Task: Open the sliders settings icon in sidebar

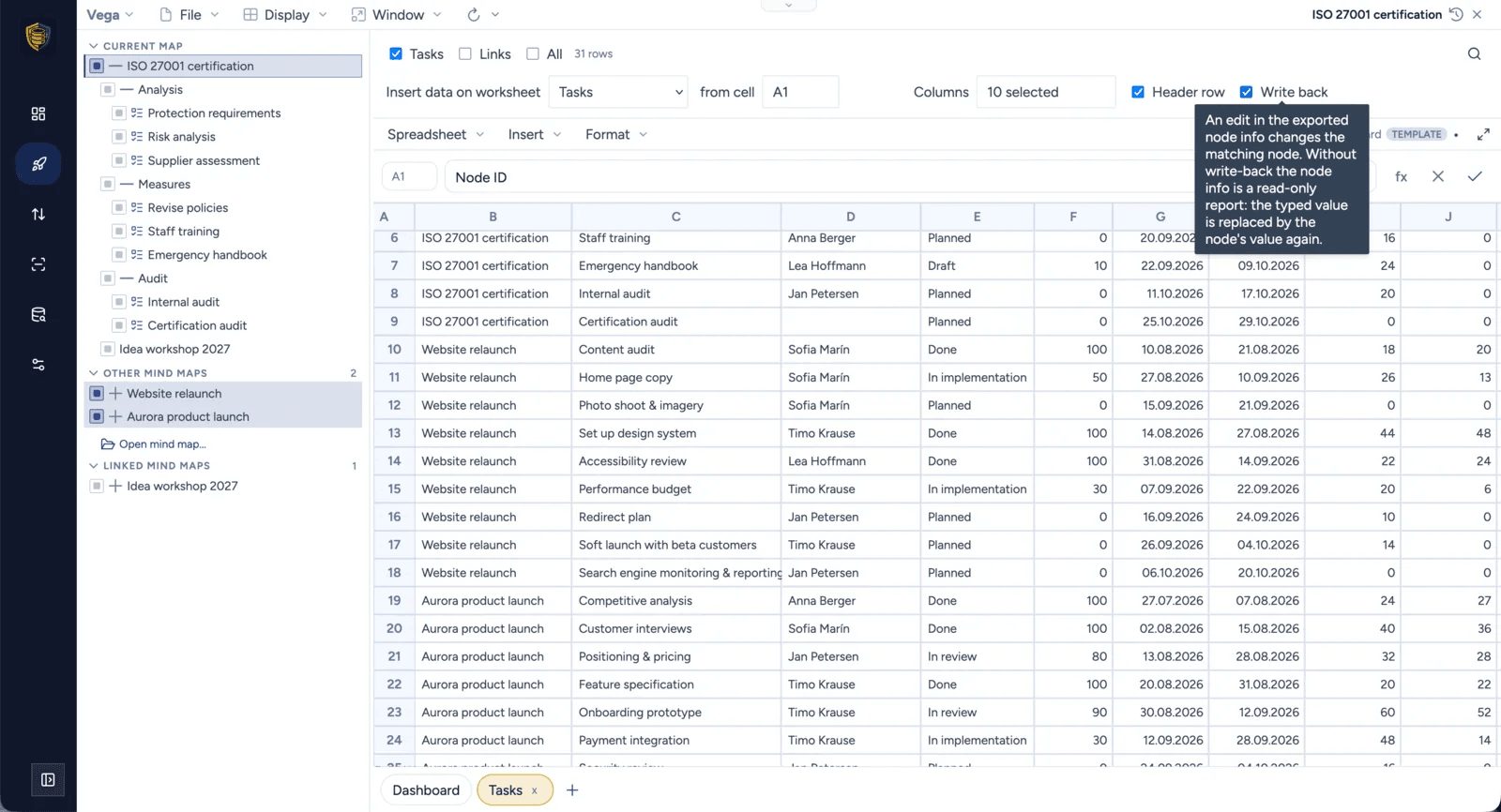Action: [38, 365]
